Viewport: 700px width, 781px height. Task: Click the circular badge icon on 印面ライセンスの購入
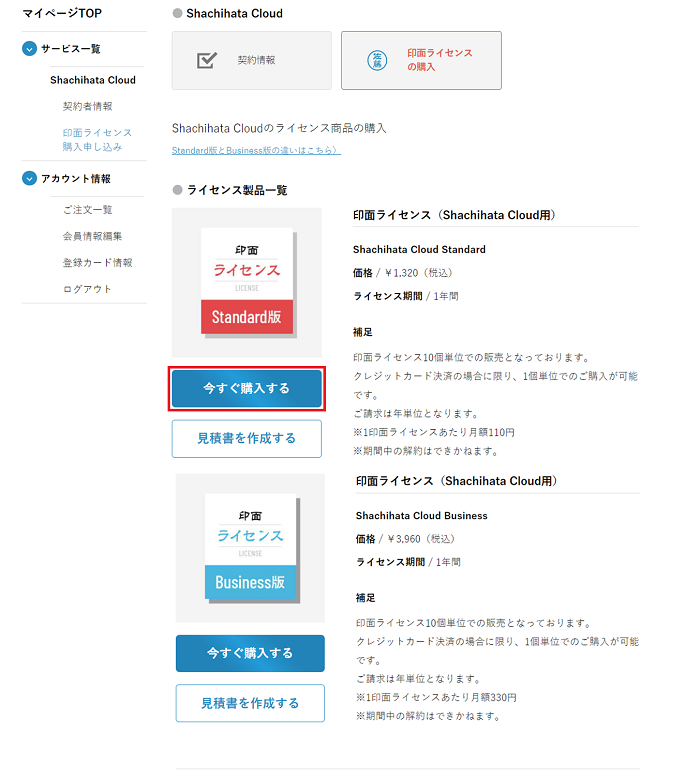[x=377, y=60]
